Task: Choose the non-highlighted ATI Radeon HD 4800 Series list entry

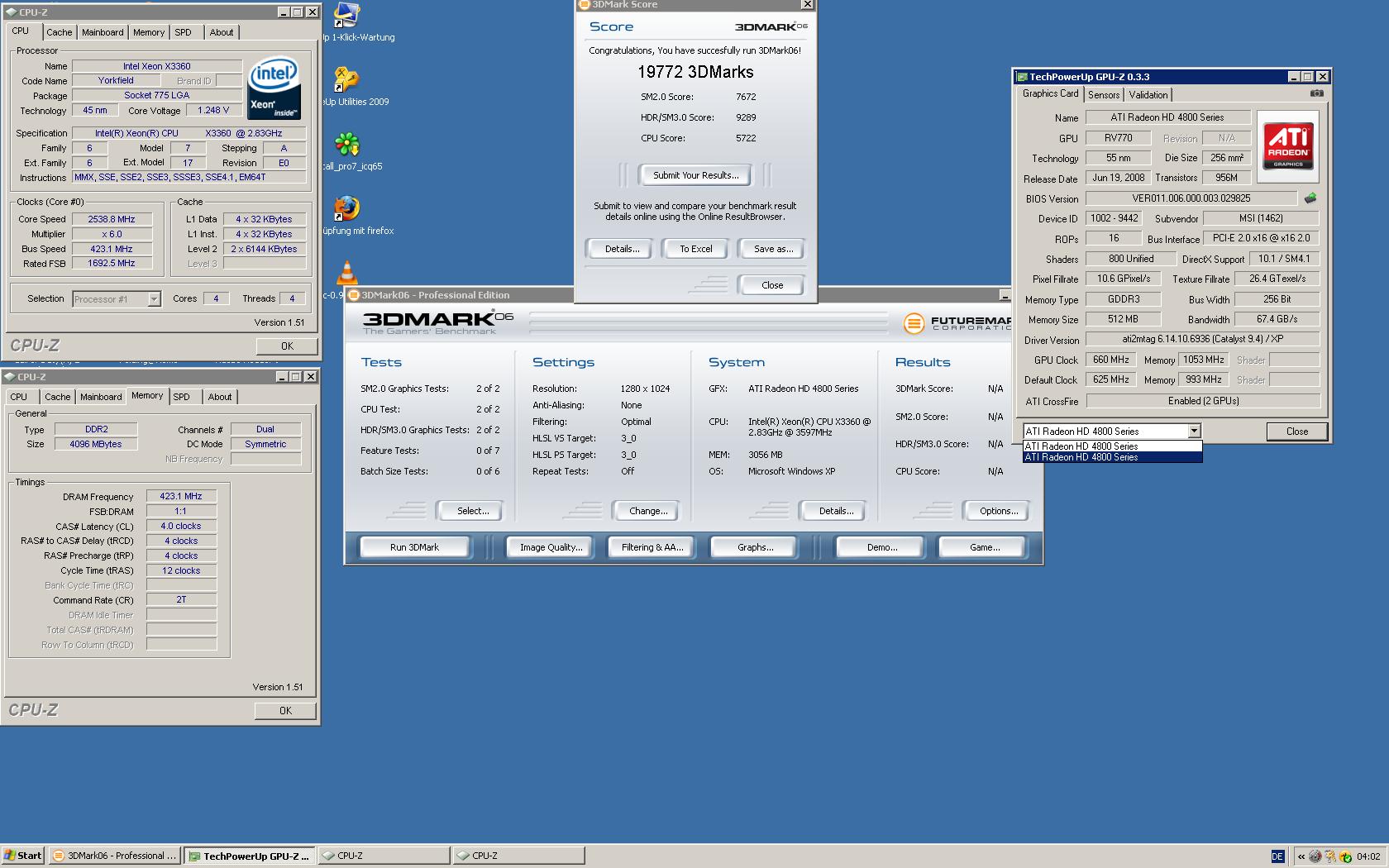Action: pyautogui.click(x=1112, y=446)
